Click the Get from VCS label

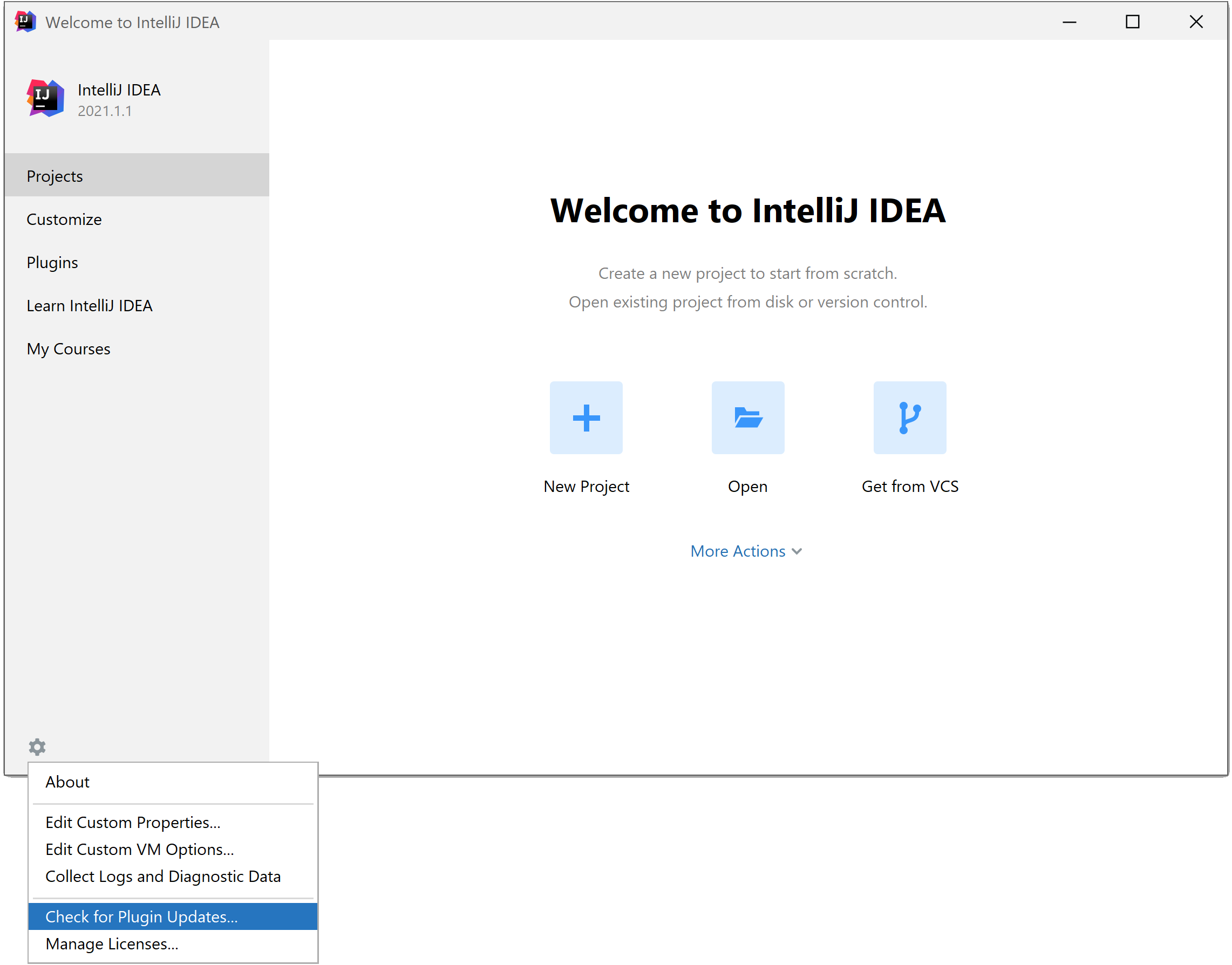tap(910, 487)
